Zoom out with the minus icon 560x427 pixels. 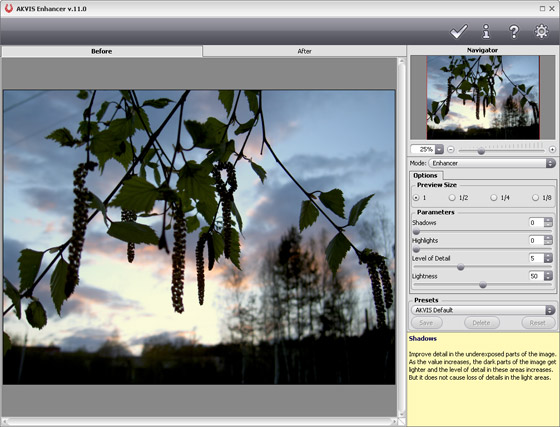click(451, 149)
